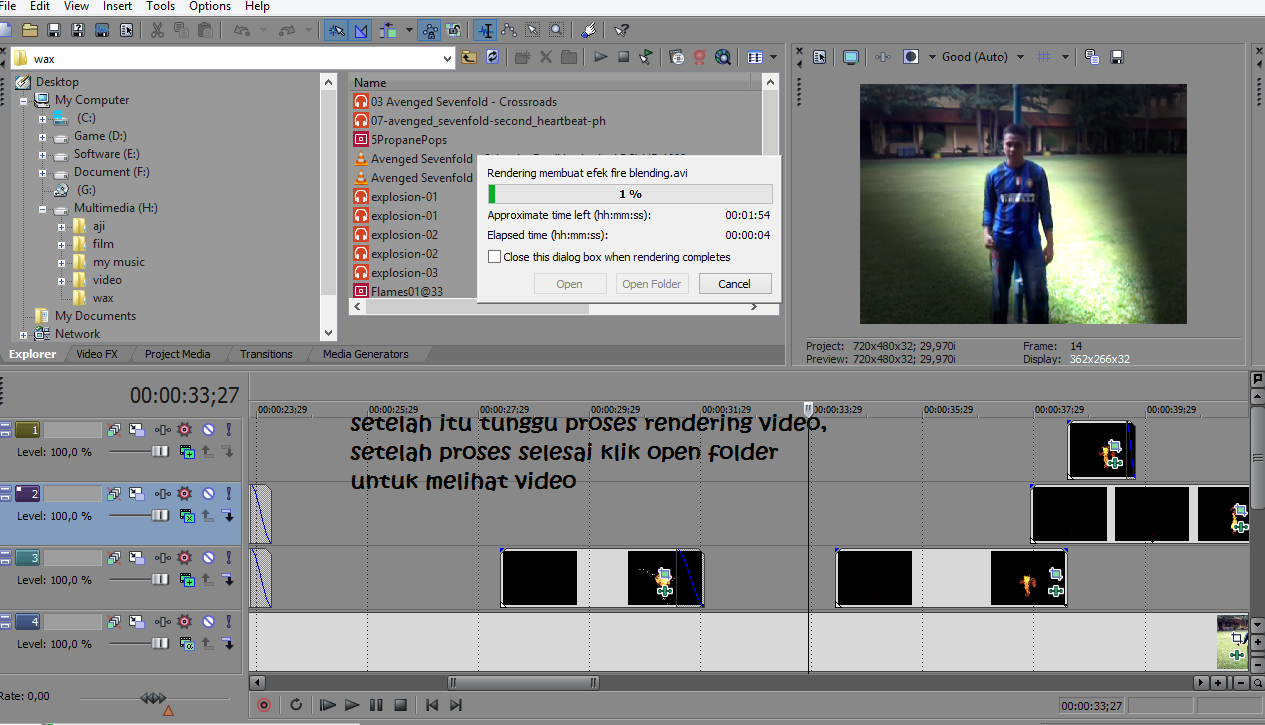Refresh the Explorer file list

coord(492,57)
